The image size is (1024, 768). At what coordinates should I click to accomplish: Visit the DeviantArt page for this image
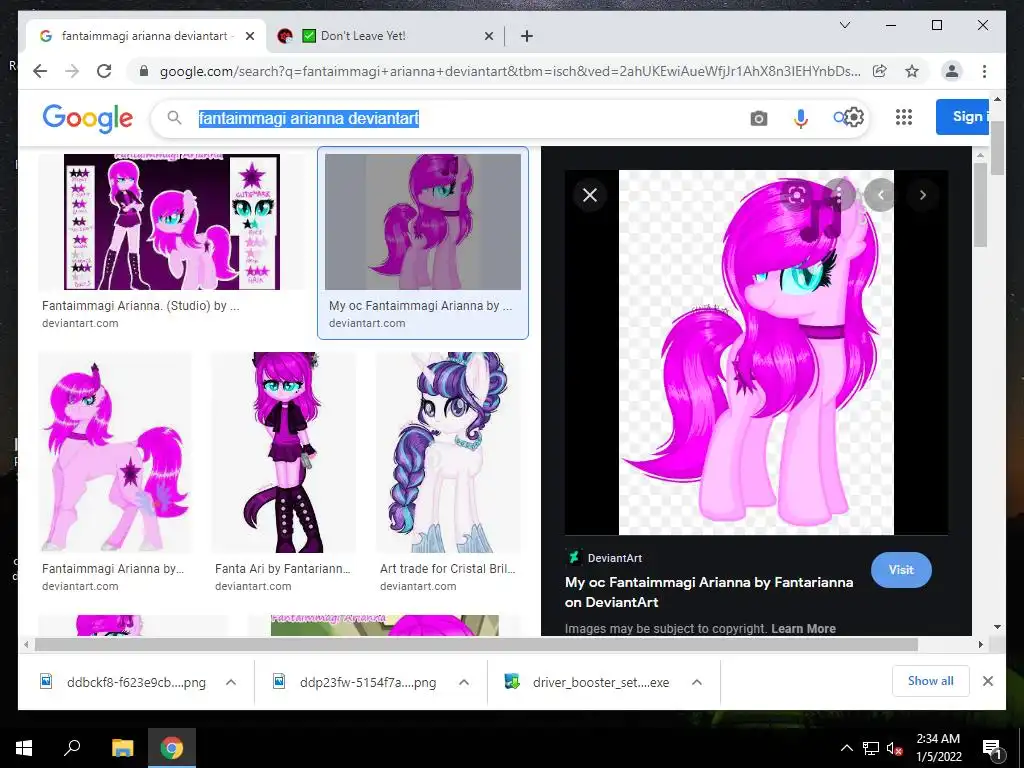(901, 569)
